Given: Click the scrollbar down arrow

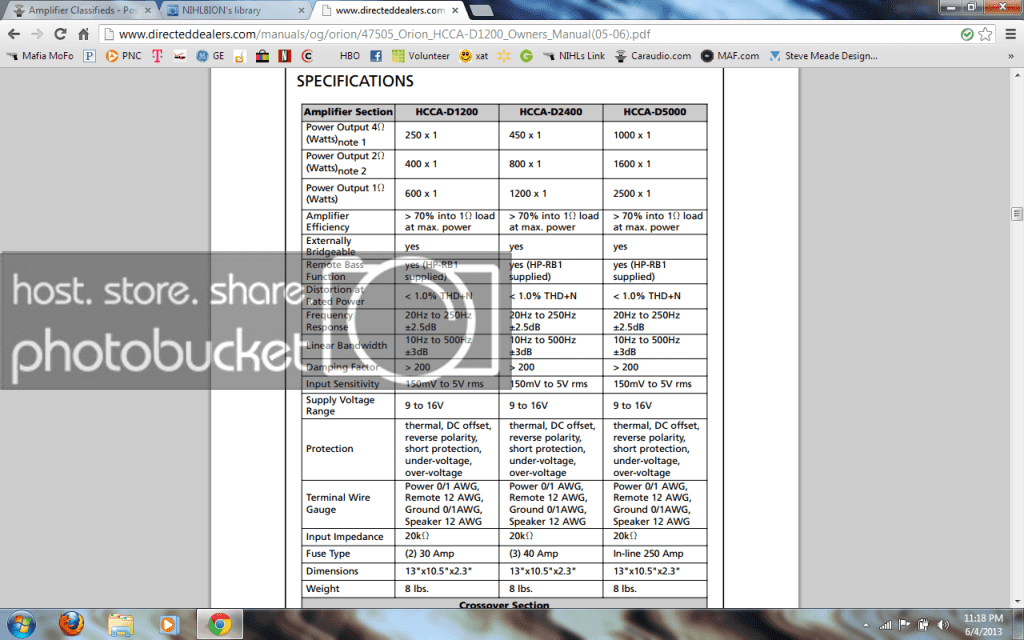Looking at the screenshot, I should click(x=1016, y=601).
